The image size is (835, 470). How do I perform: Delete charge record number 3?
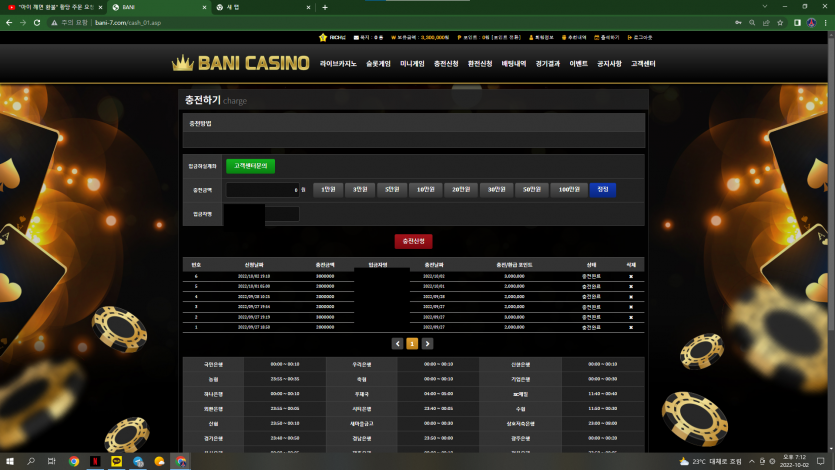(631, 307)
